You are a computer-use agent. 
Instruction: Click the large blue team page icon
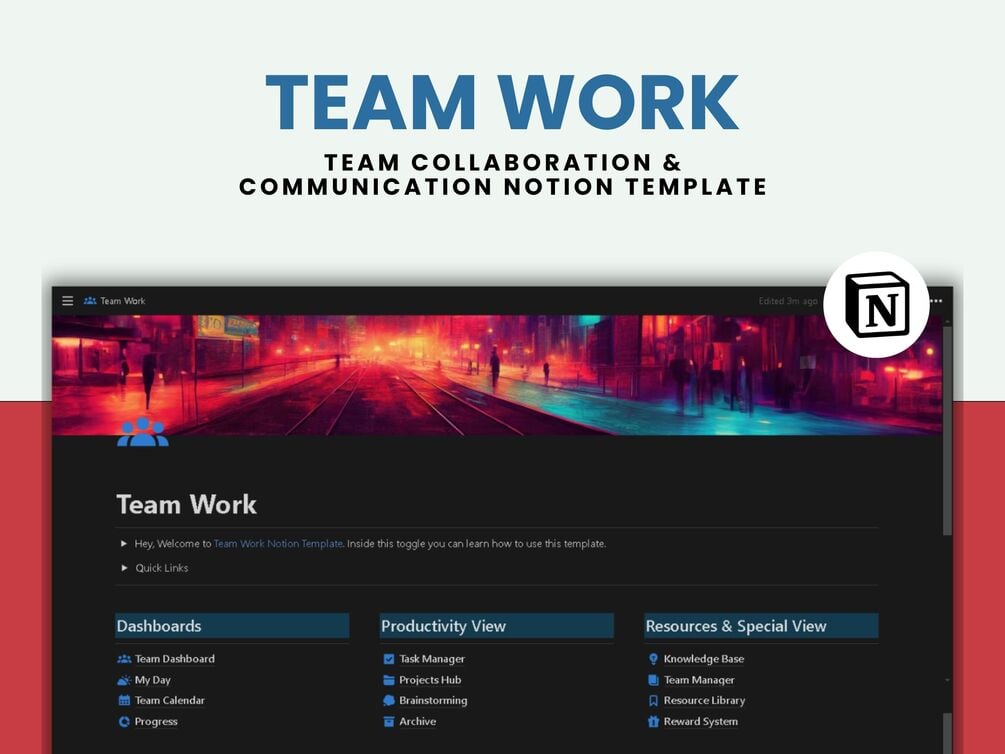click(142, 431)
